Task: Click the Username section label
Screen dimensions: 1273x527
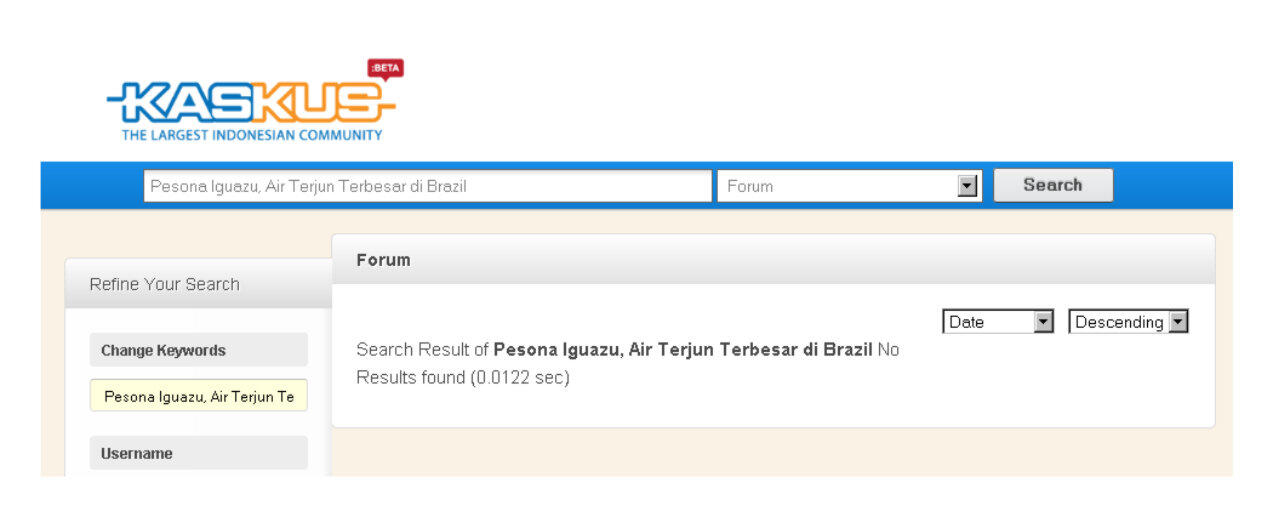Action: point(199,453)
